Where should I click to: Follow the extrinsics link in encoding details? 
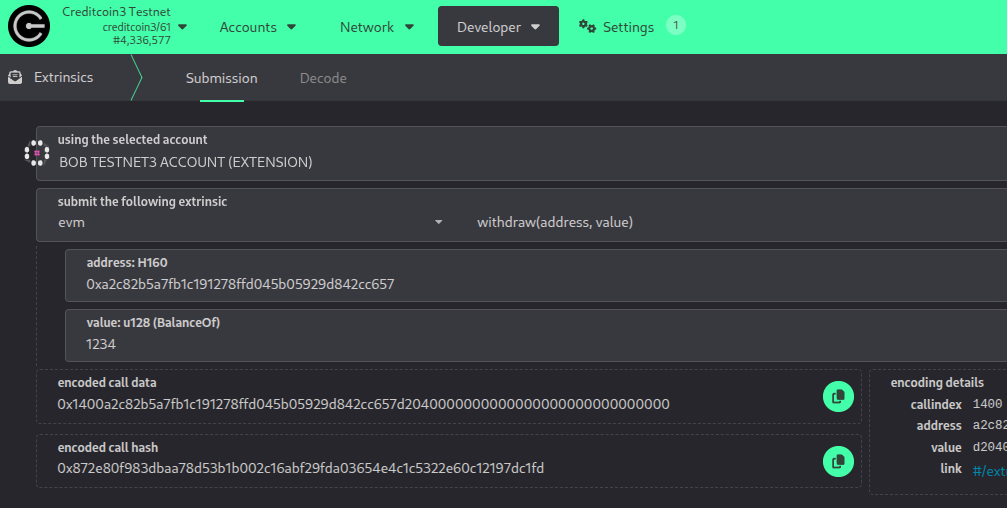coord(988,469)
